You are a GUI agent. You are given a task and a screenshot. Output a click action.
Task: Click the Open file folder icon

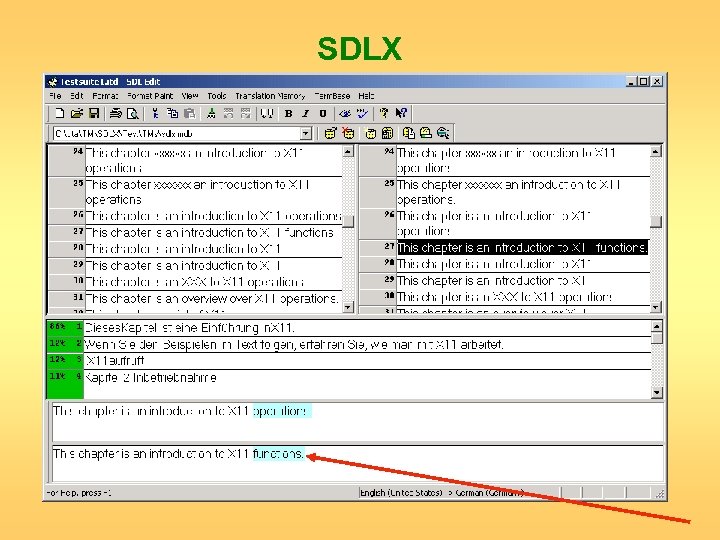click(x=77, y=113)
